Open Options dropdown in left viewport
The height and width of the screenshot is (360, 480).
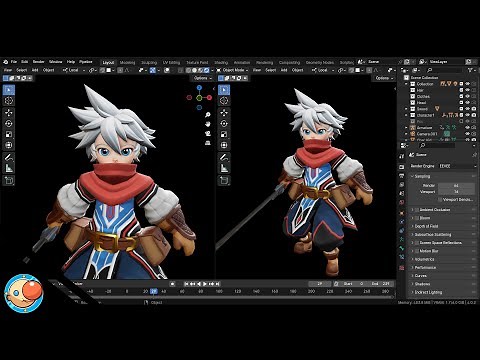click(x=202, y=78)
